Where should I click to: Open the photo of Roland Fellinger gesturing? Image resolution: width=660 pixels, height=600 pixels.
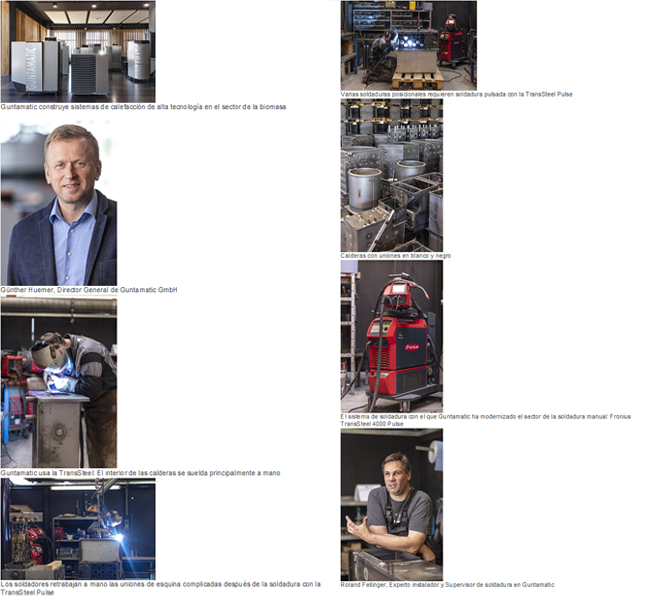(x=392, y=505)
